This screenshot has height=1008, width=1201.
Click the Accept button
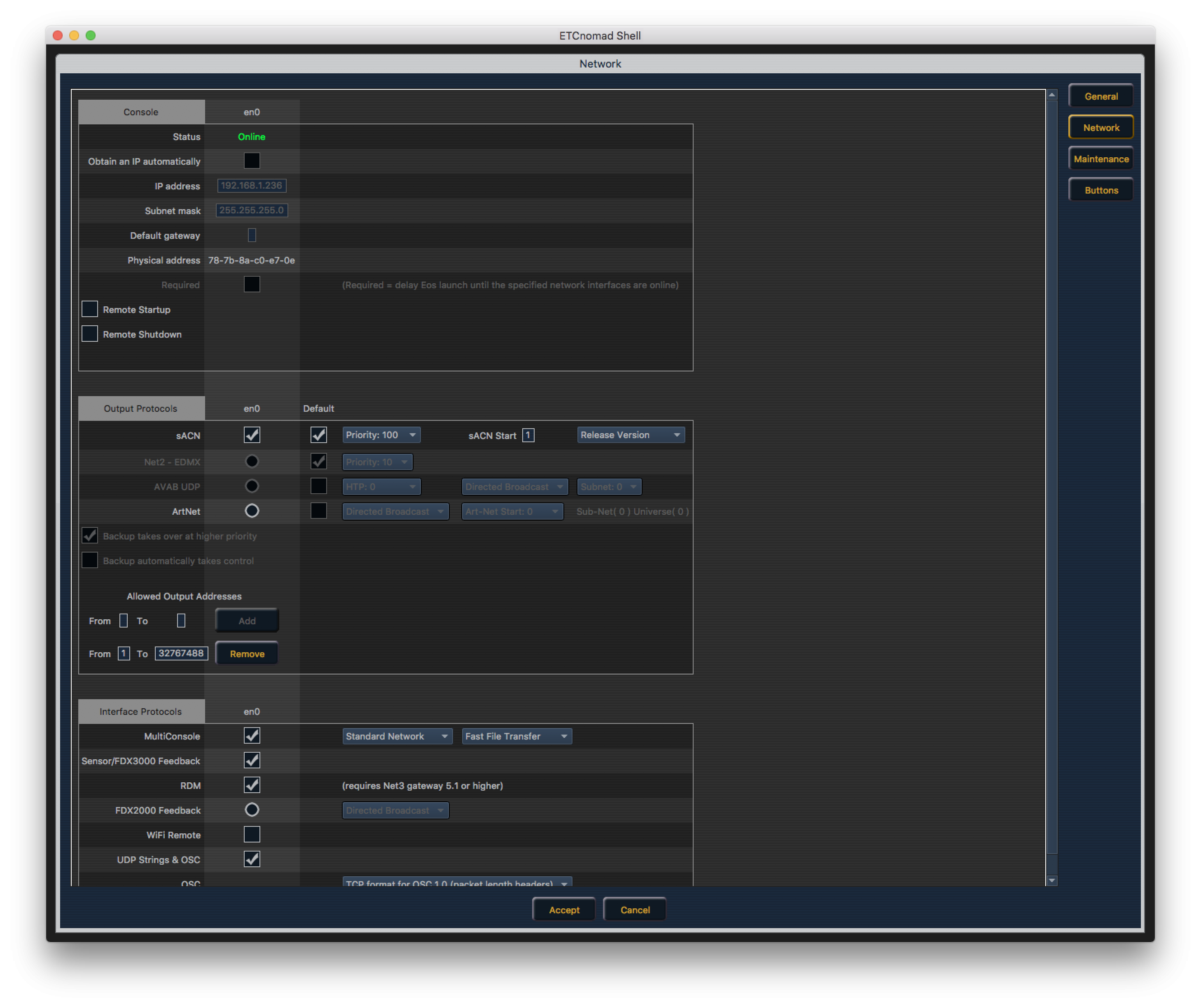tap(563, 910)
